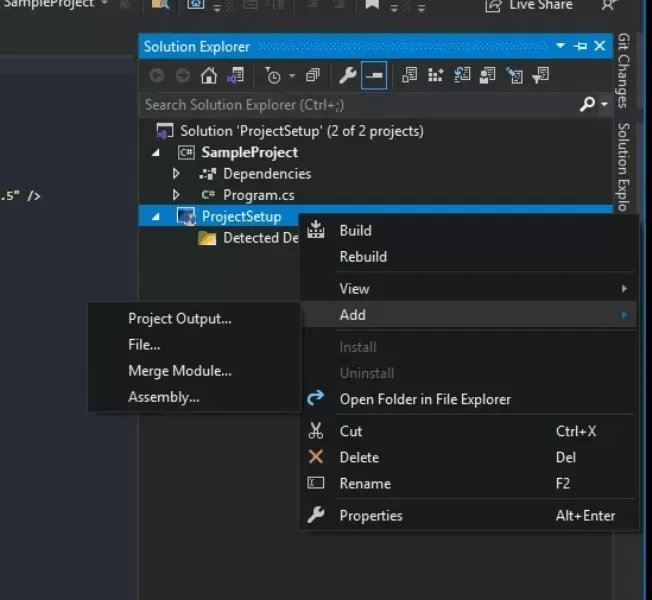652x600 pixels.
Task: Select Merge Module... in Add submenu
Action: 180,371
